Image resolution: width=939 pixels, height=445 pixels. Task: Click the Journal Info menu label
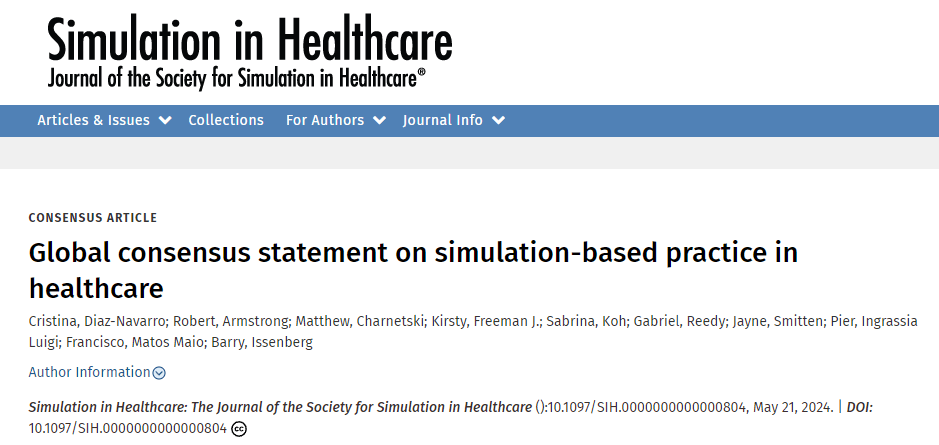point(442,120)
